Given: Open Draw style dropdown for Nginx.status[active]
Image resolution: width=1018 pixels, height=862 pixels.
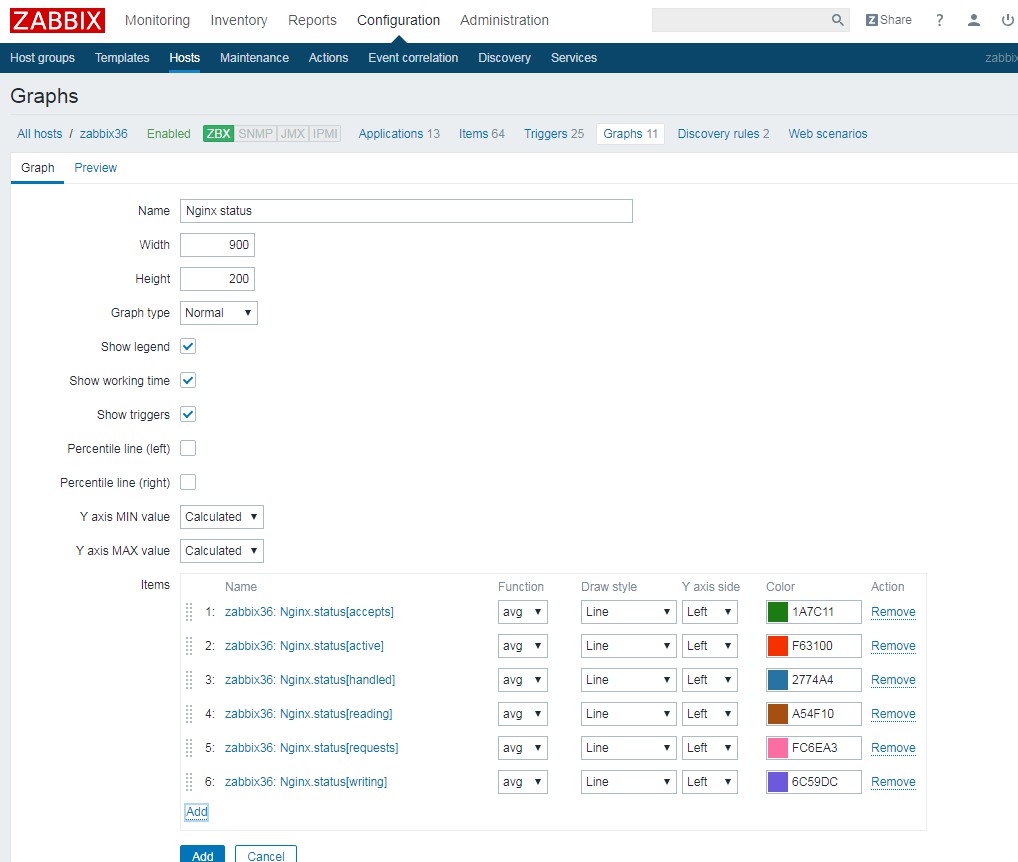Looking at the screenshot, I should [x=628, y=646].
